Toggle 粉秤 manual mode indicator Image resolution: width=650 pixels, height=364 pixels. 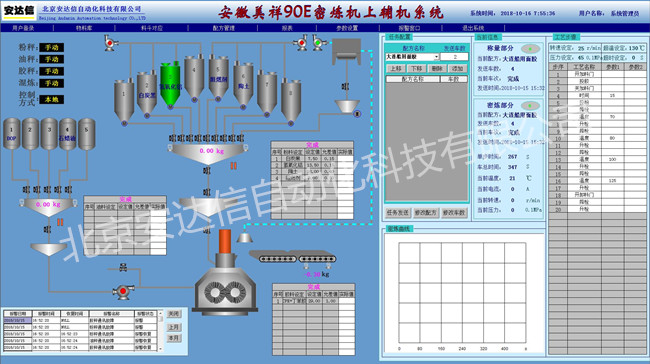51,47
